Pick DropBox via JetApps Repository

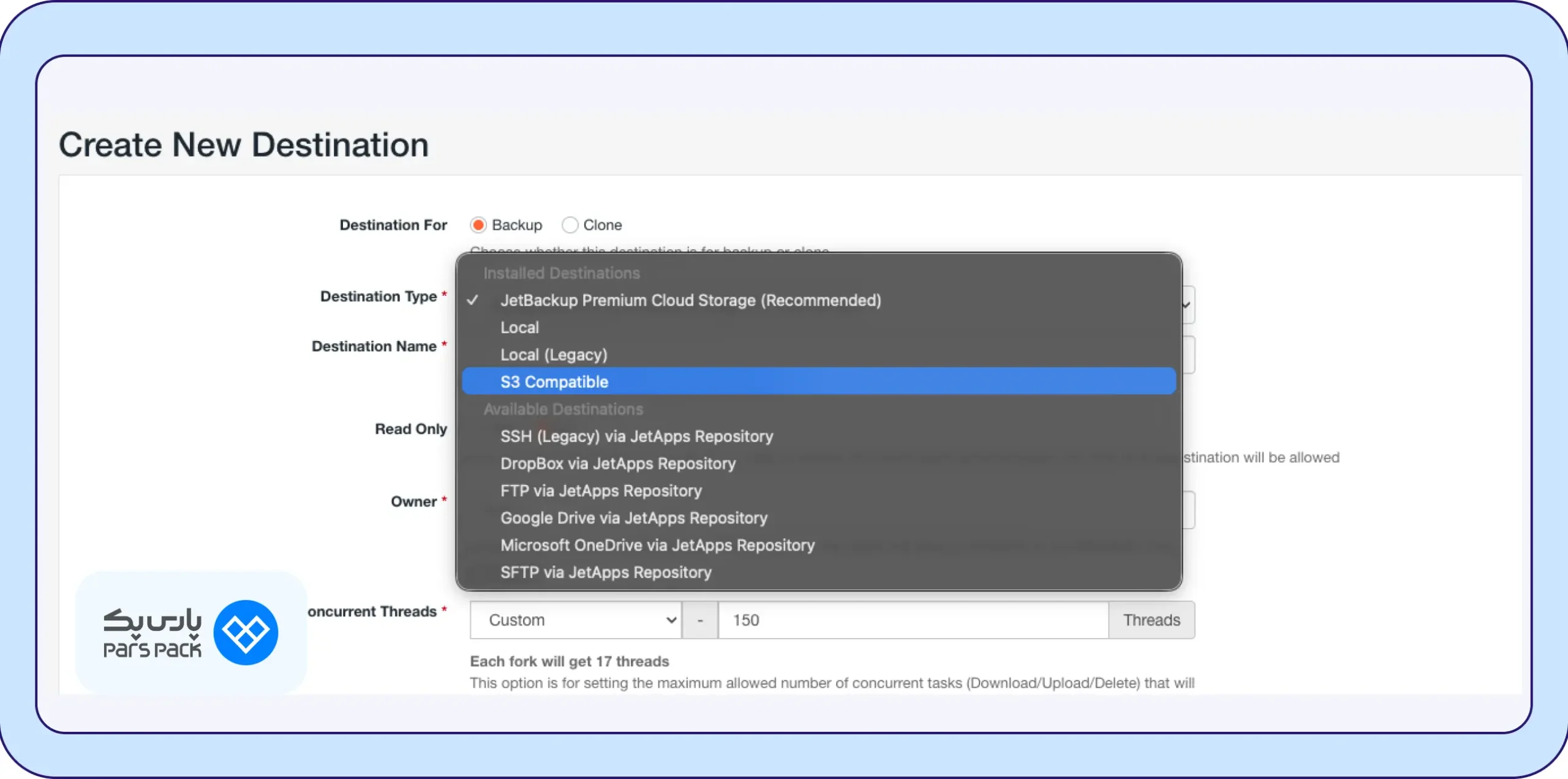[818, 464]
